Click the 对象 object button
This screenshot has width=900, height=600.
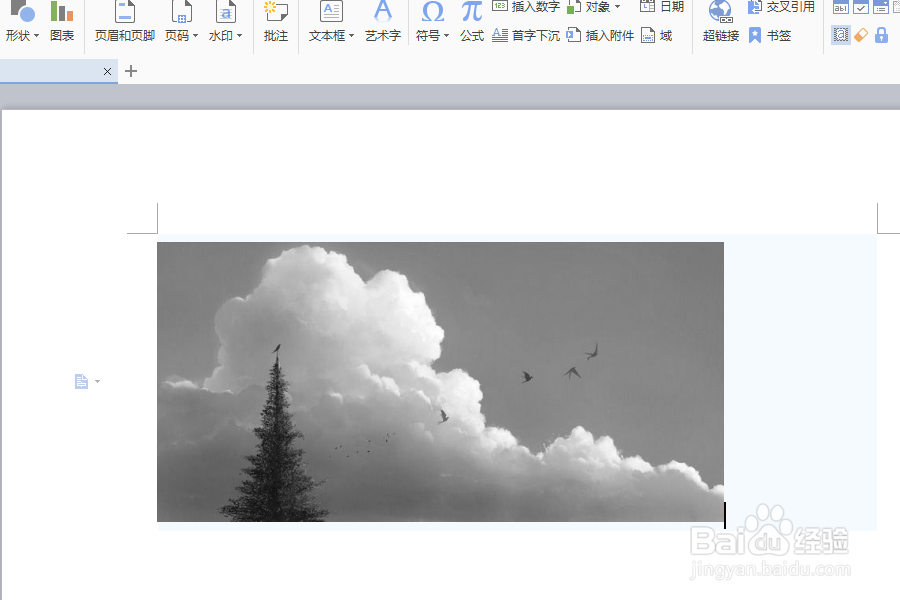pyautogui.click(x=593, y=7)
